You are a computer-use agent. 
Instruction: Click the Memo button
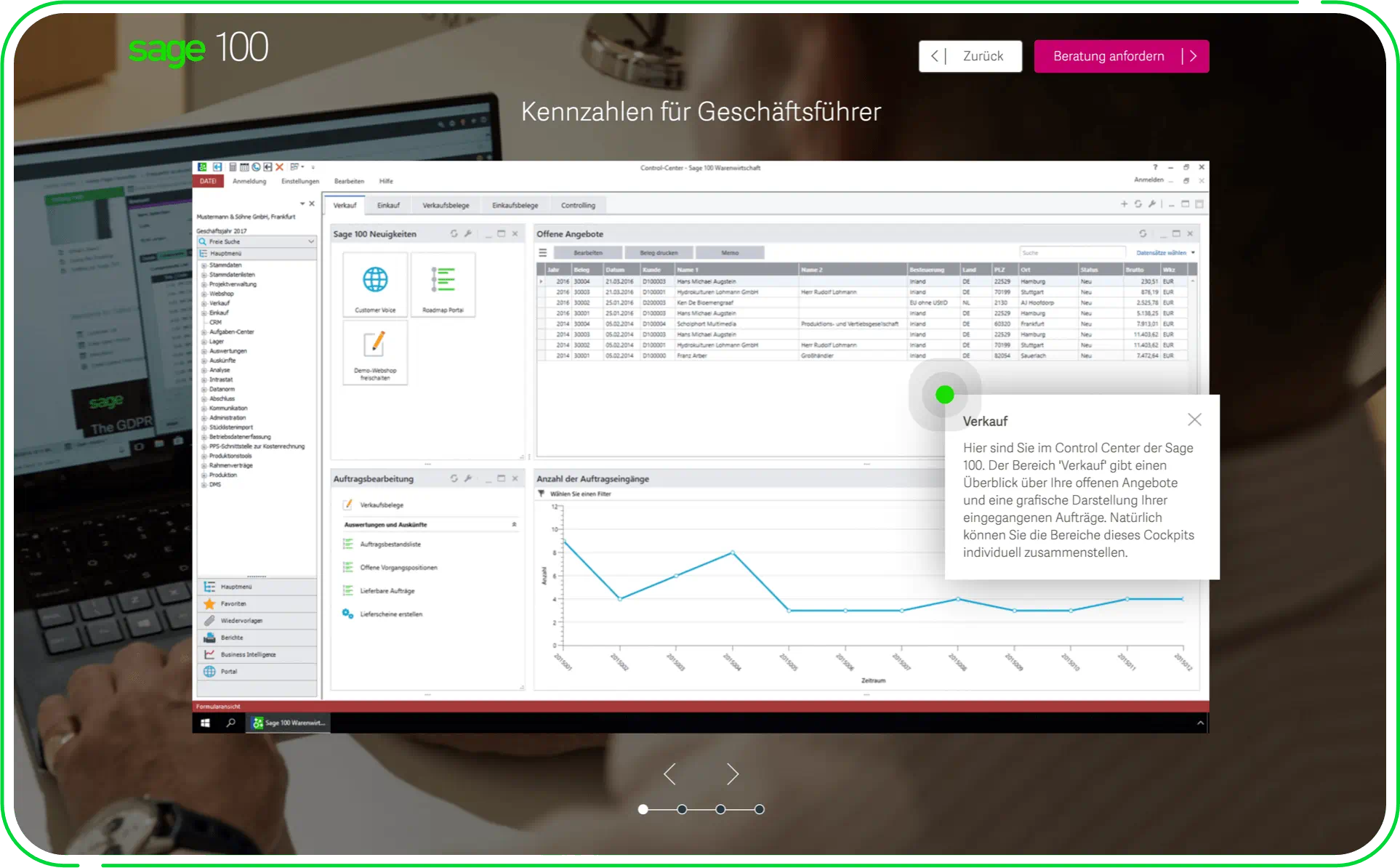coord(730,253)
